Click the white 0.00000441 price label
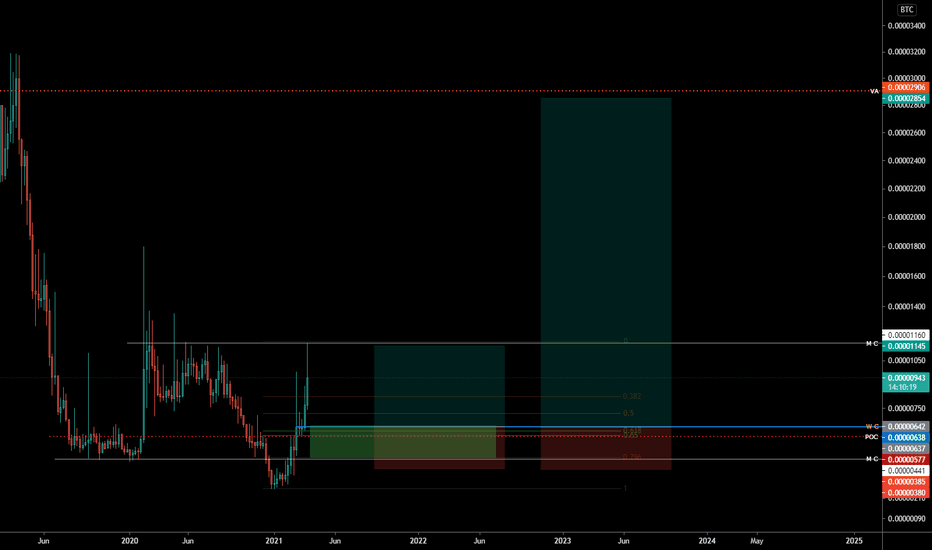The image size is (932, 550). point(906,471)
